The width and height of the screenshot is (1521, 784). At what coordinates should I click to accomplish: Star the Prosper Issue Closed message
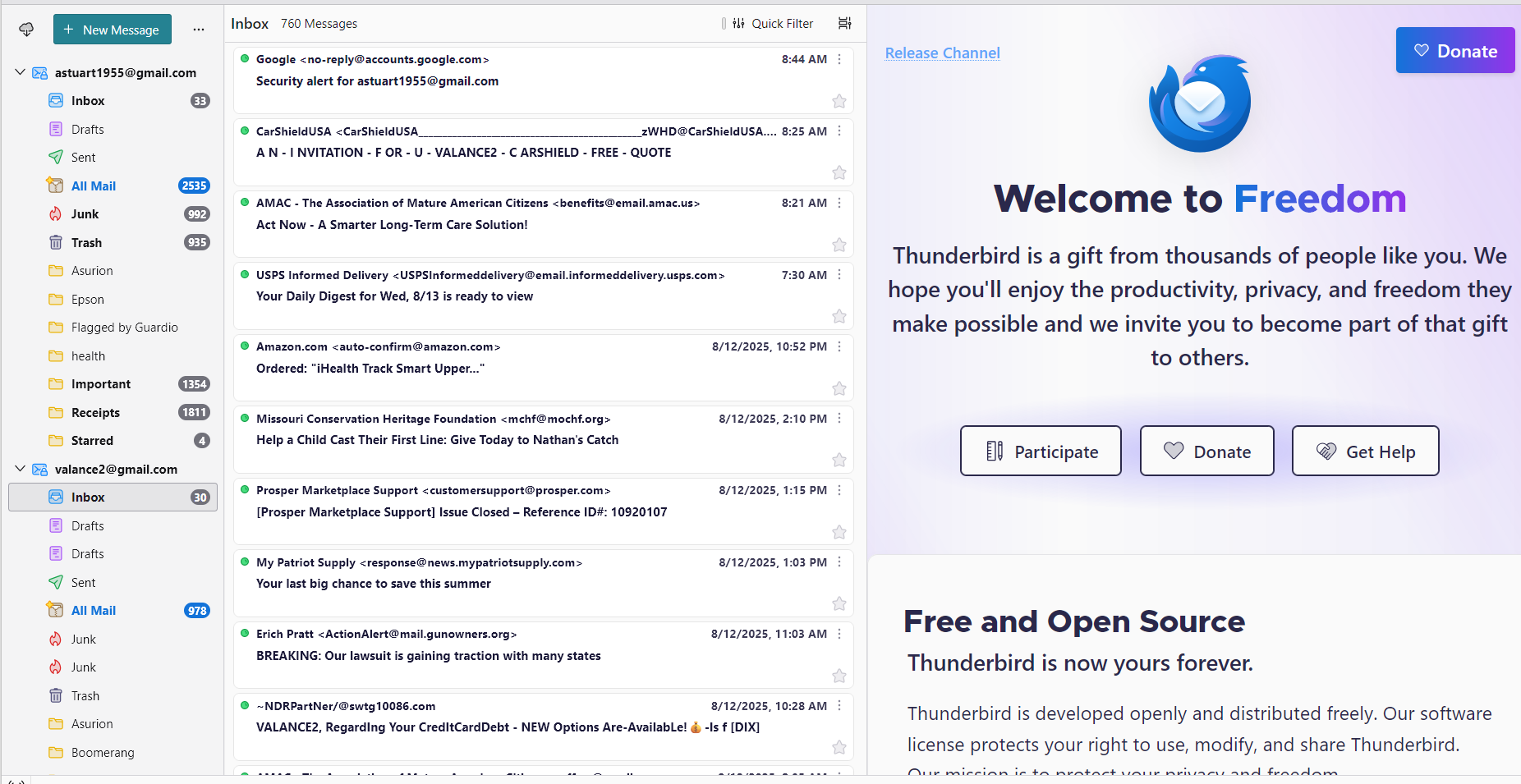839,533
